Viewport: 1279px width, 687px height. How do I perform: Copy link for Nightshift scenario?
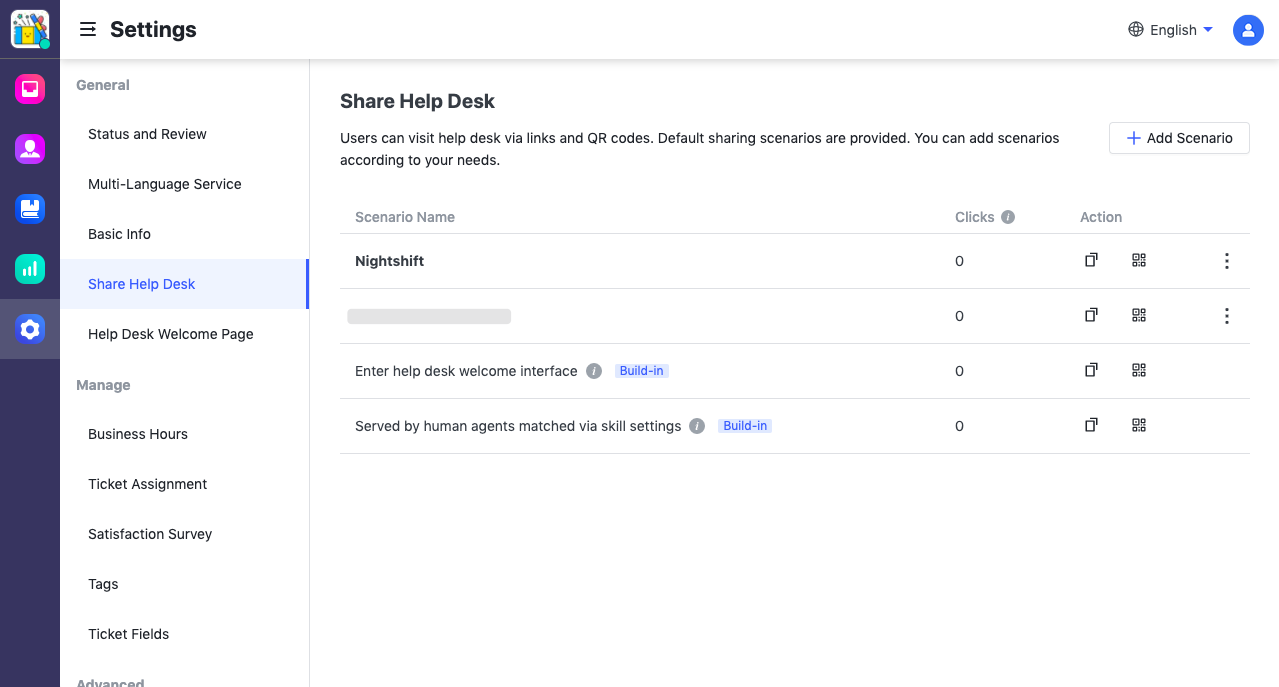coord(1091,260)
